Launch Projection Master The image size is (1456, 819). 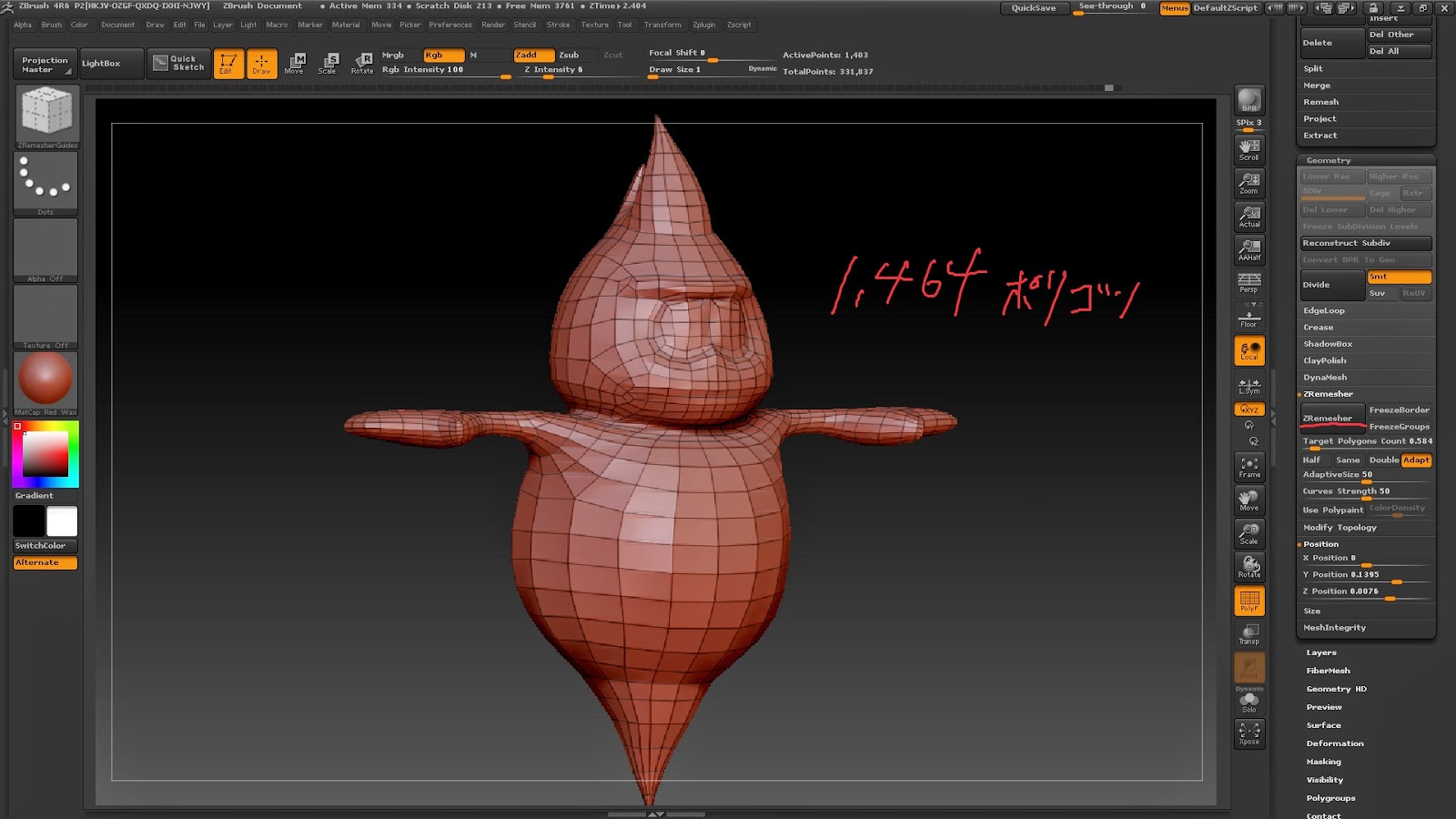coord(45,65)
